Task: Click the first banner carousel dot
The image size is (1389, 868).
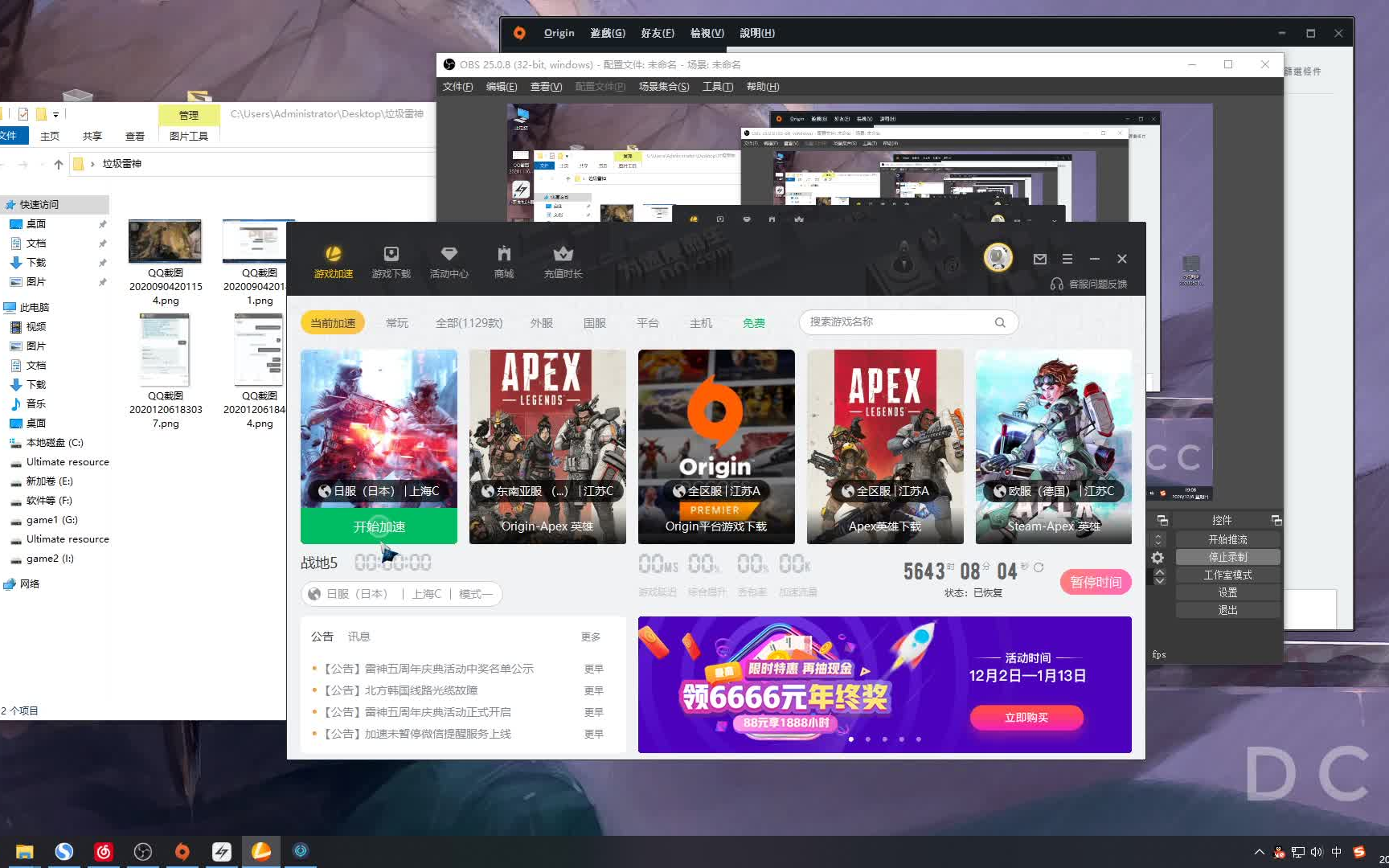Action: click(851, 739)
